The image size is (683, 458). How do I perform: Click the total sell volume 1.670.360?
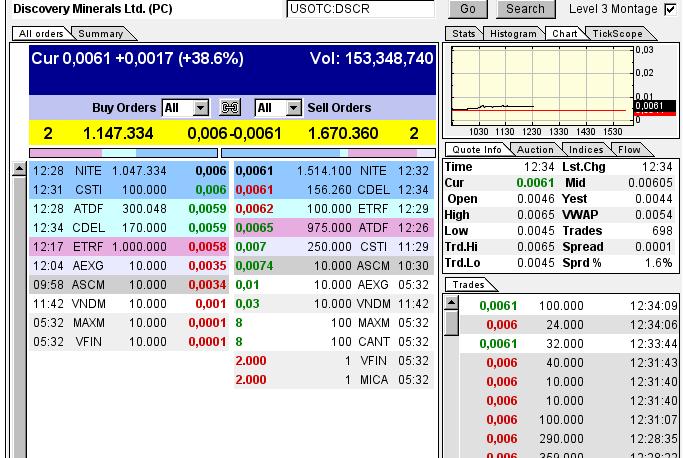(343, 133)
